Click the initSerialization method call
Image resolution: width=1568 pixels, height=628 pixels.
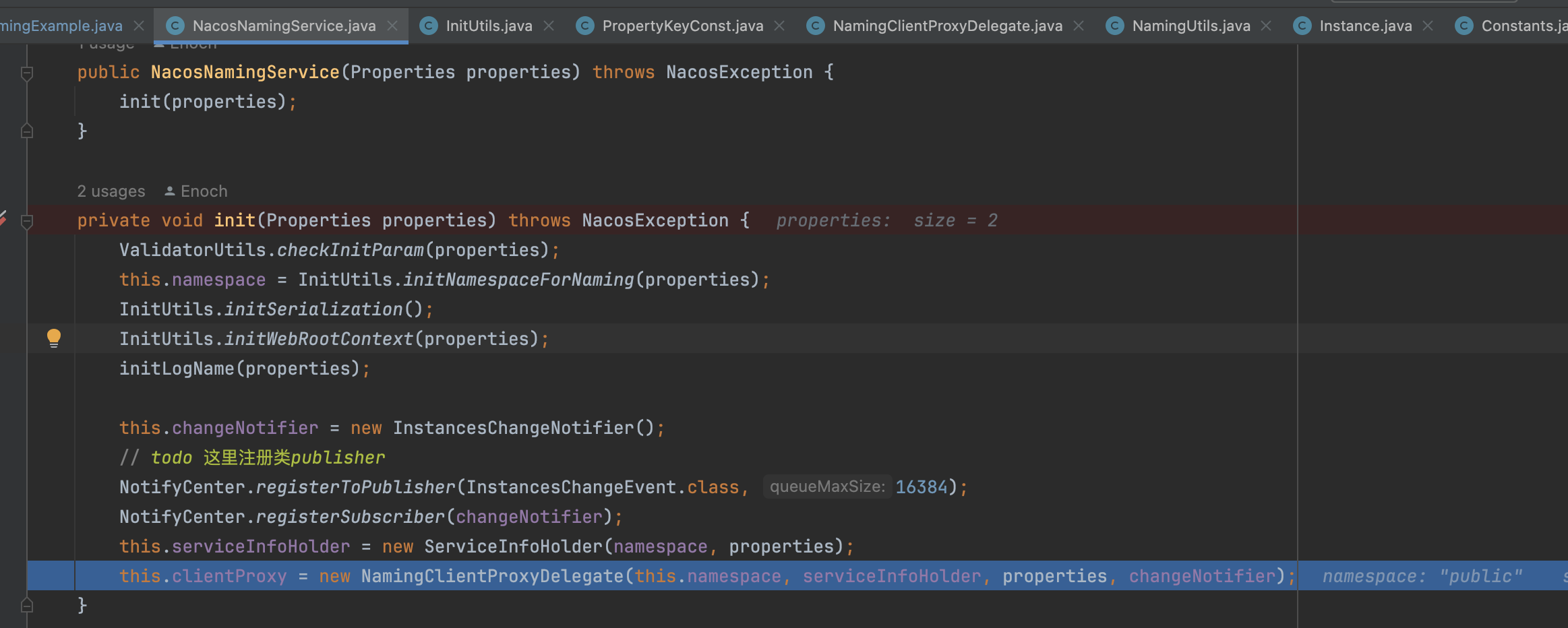[313, 309]
